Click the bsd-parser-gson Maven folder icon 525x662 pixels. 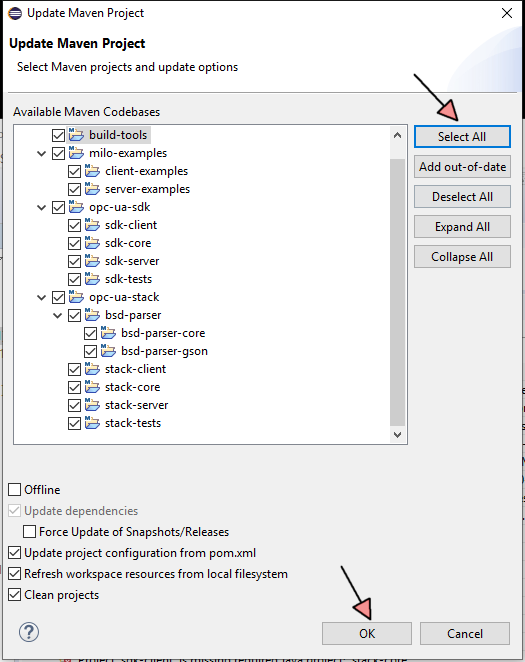(108, 350)
